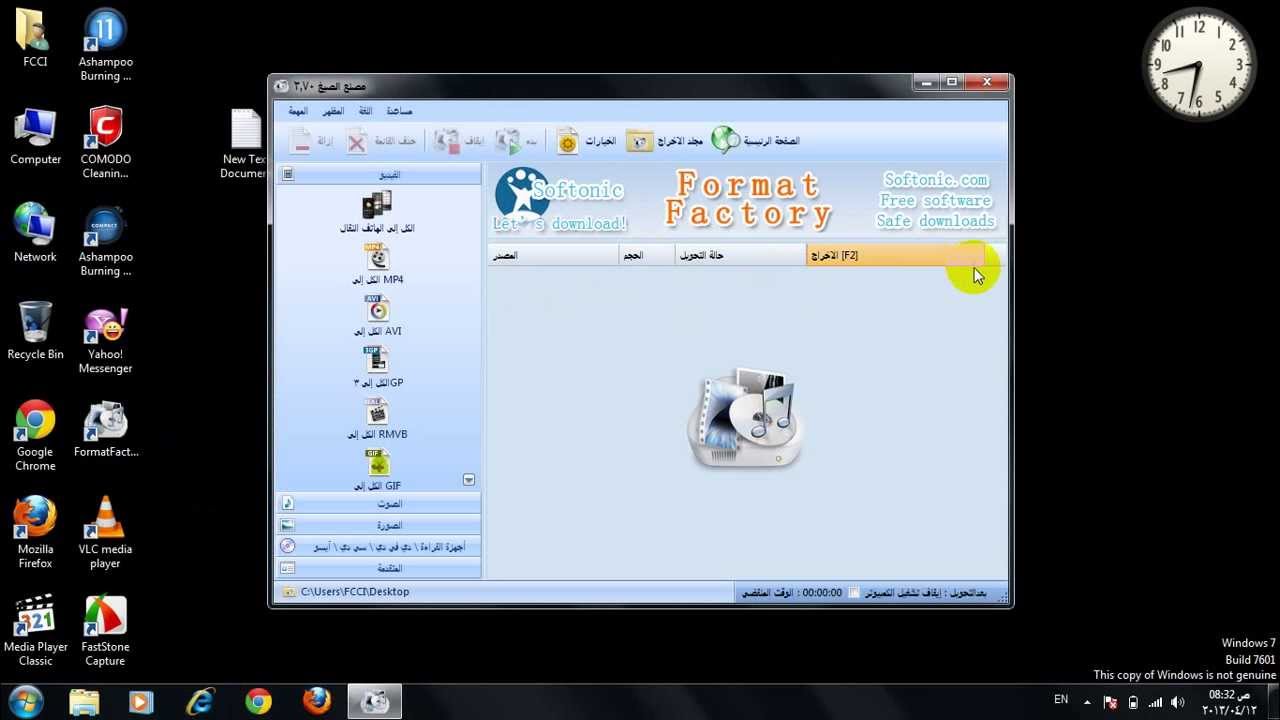
Task: Launch Media Player Classic shortcut
Action: [x=35, y=630]
